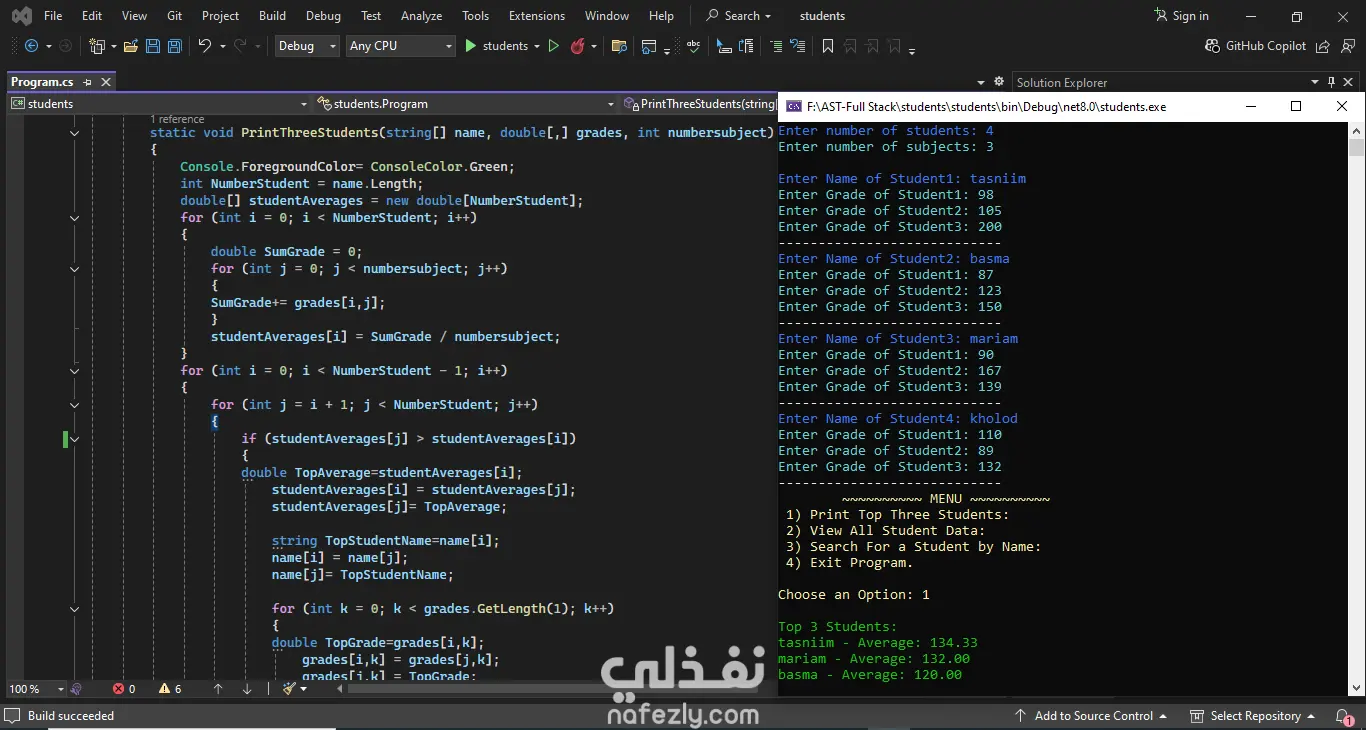Click the console window vertical scrollbar
The image size is (1366, 730).
1357,410
